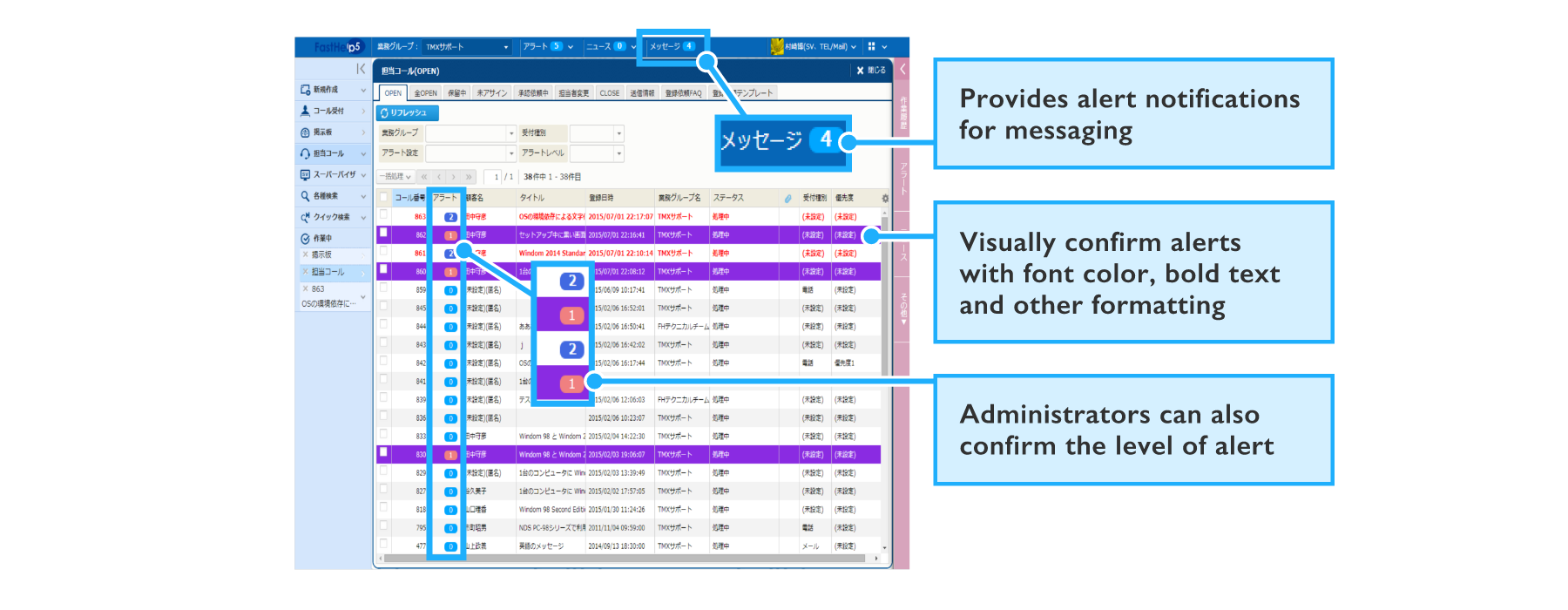This screenshot has width=1568, height=610.
Task: Open コール受付 person icon in sidebar
Action: tap(306, 111)
